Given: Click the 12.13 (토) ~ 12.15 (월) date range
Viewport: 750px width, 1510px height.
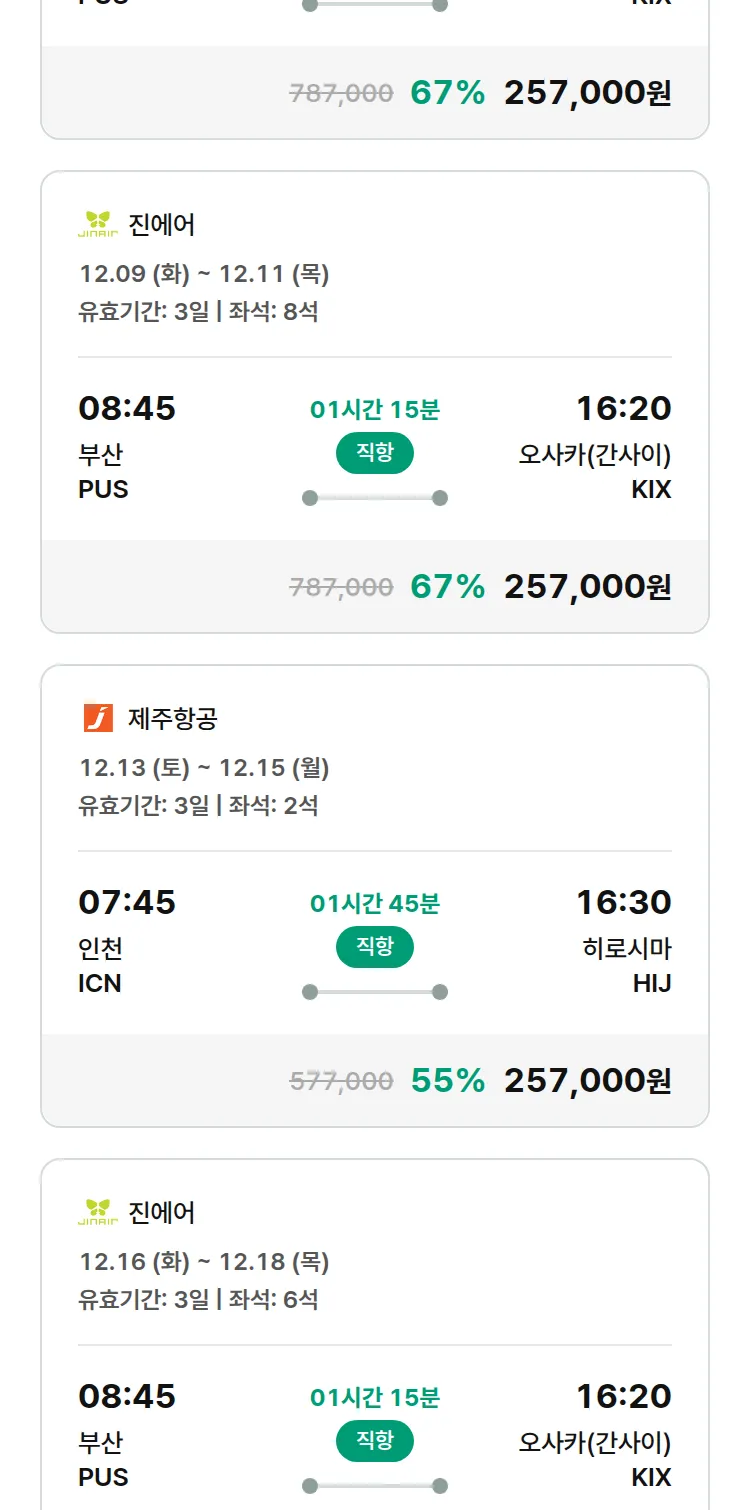Looking at the screenshot, I should pos(204,768).
